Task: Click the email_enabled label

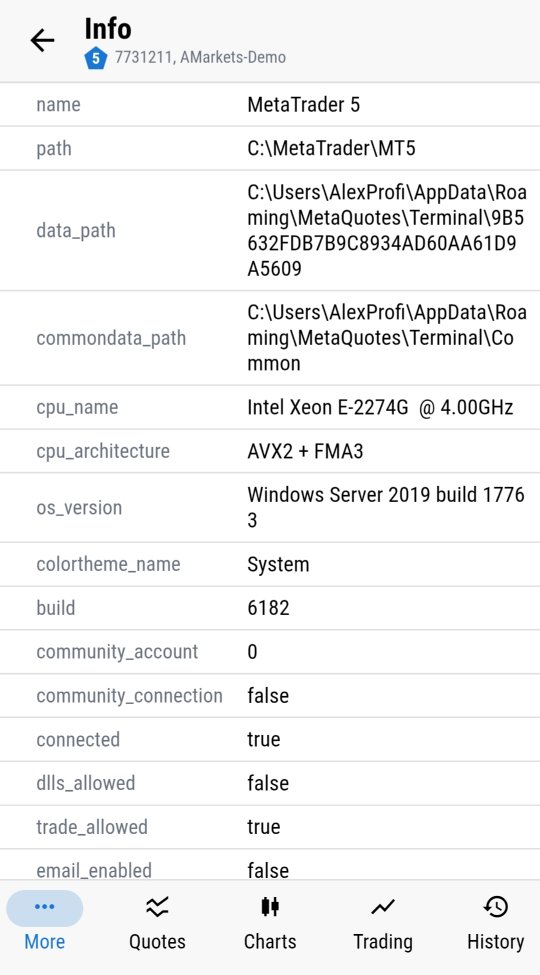Action: coord(94,870)
